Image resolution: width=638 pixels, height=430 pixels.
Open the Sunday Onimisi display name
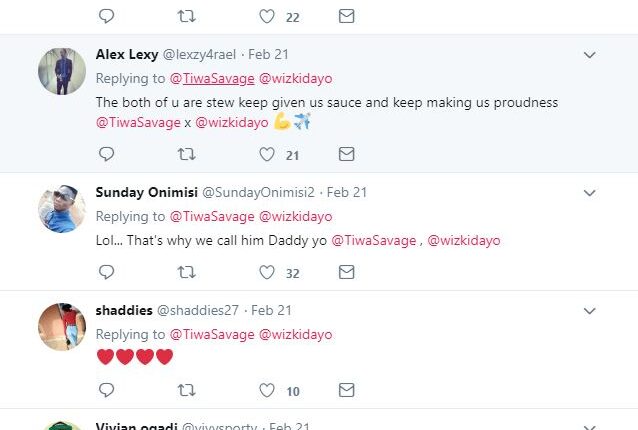tap(146, 191)
